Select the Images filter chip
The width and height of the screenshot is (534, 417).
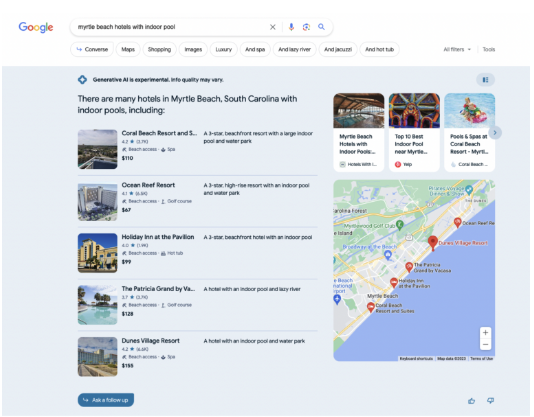[x=193, y=49]
